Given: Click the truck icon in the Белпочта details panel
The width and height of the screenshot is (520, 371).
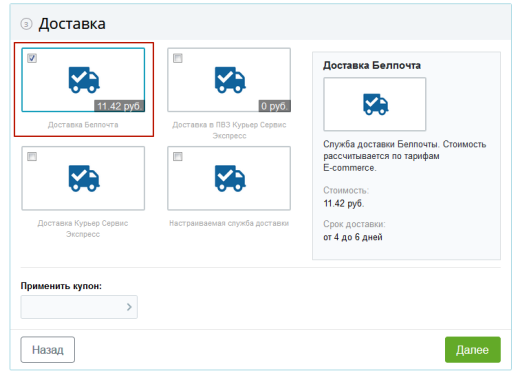Looking at the screenshot, I should coord(375,104).
